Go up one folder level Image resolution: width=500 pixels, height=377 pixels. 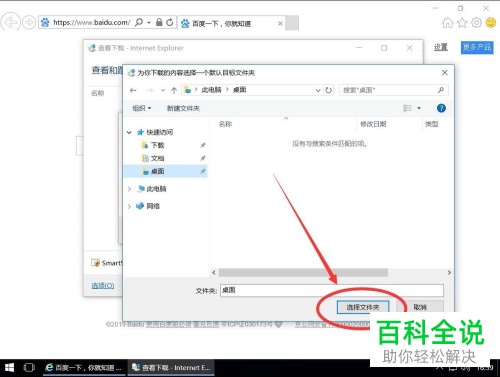(174, 90)
